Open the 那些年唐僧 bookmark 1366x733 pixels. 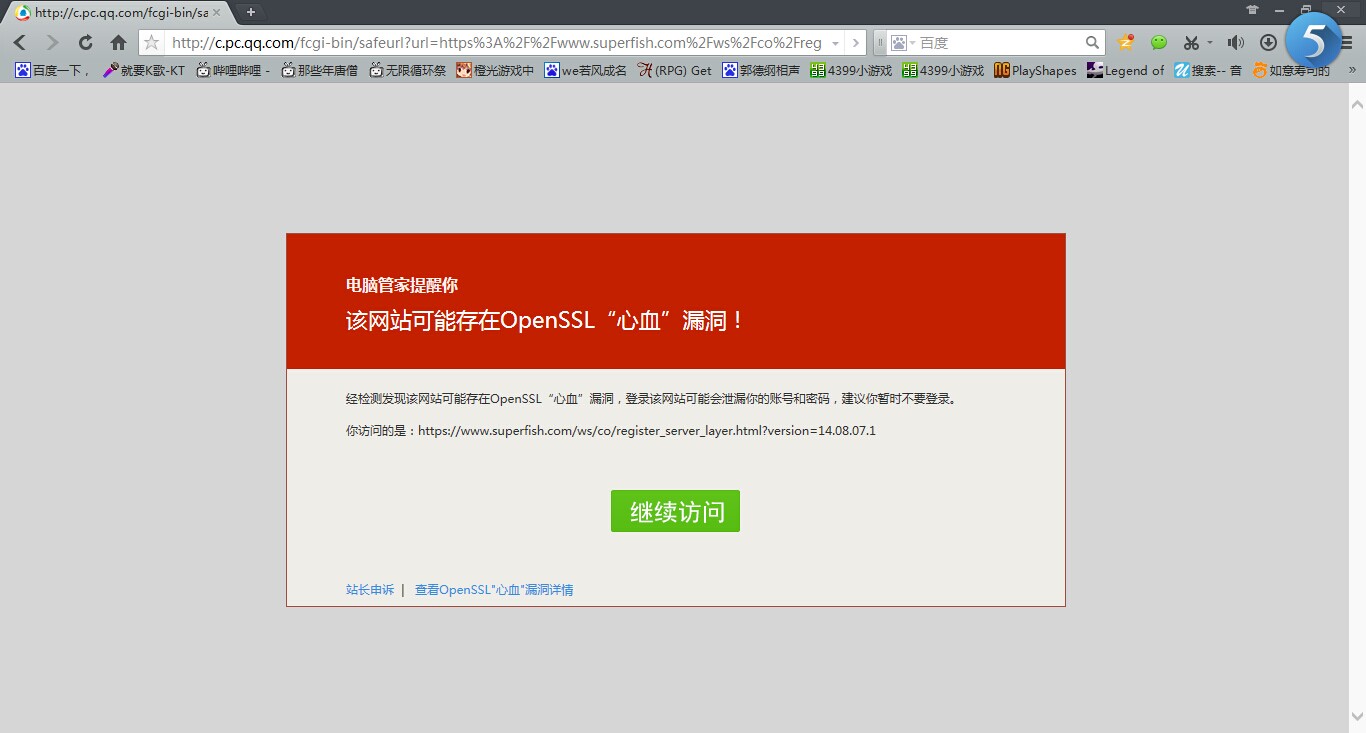319,70
